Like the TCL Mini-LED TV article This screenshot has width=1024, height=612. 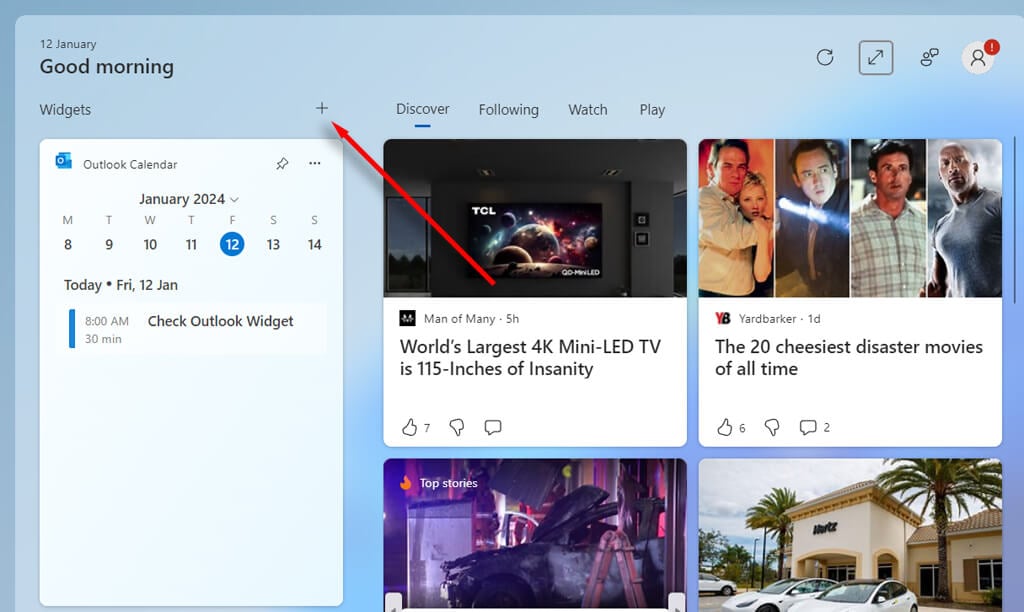coord(409,427)
